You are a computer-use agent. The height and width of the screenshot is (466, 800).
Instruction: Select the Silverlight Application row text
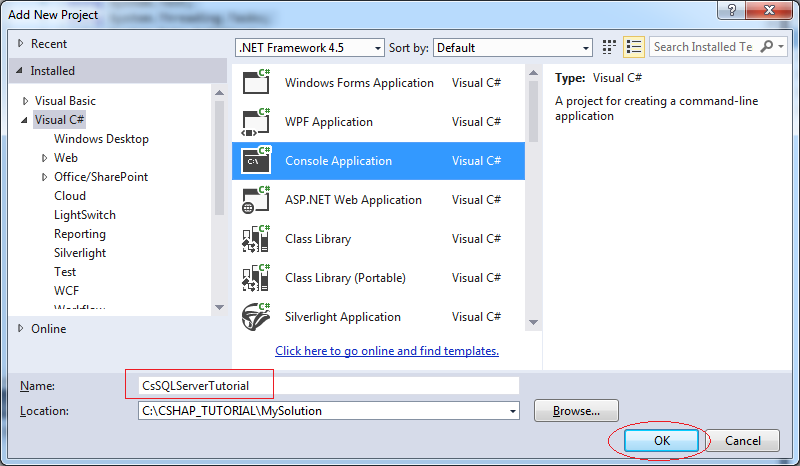tap(343, 317)
